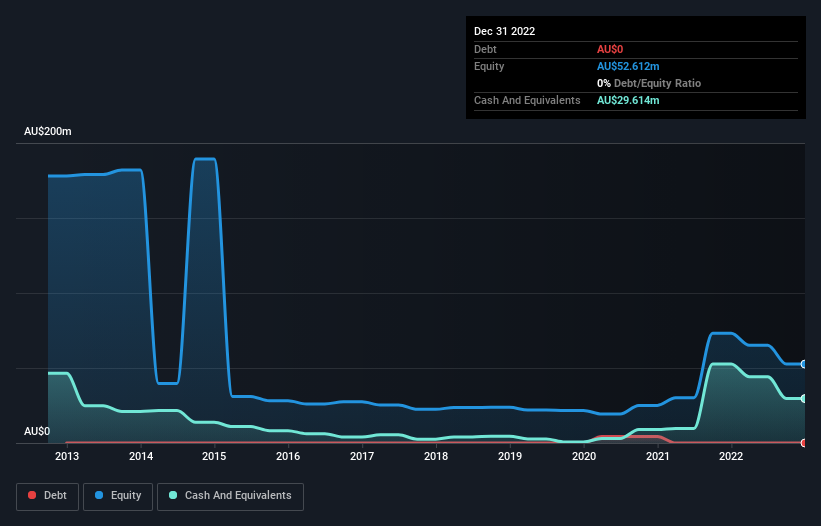The width and height of the screenshot is (821, 526).
Task: Click the teal Cash endpoint marker
Action: click(804, 398)
